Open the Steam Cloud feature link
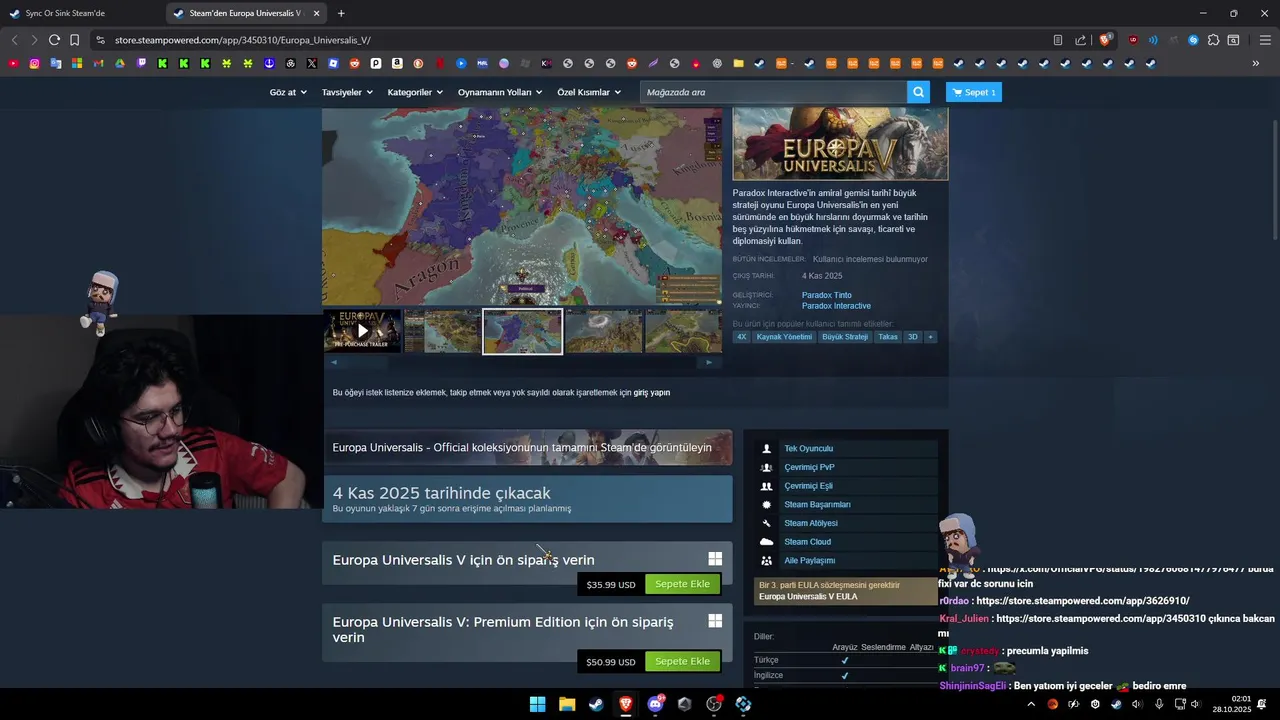Viewport: 1280px width, 720px height. (807, 542)
